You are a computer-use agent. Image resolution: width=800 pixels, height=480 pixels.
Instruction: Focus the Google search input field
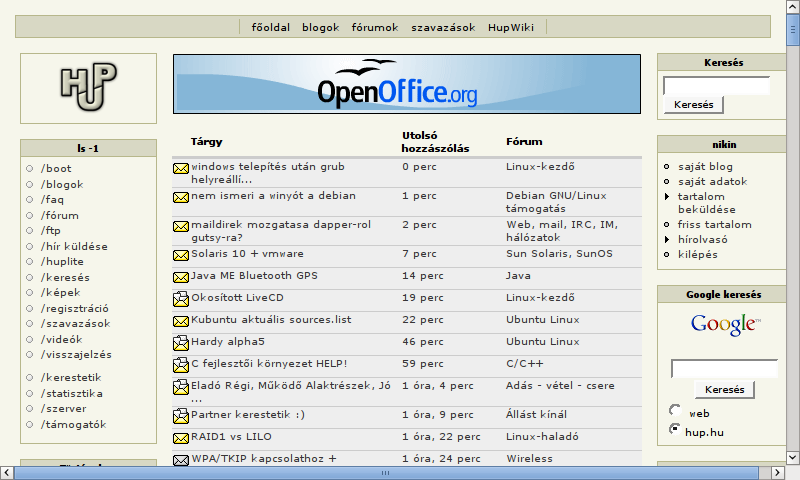tap(724, 369)
